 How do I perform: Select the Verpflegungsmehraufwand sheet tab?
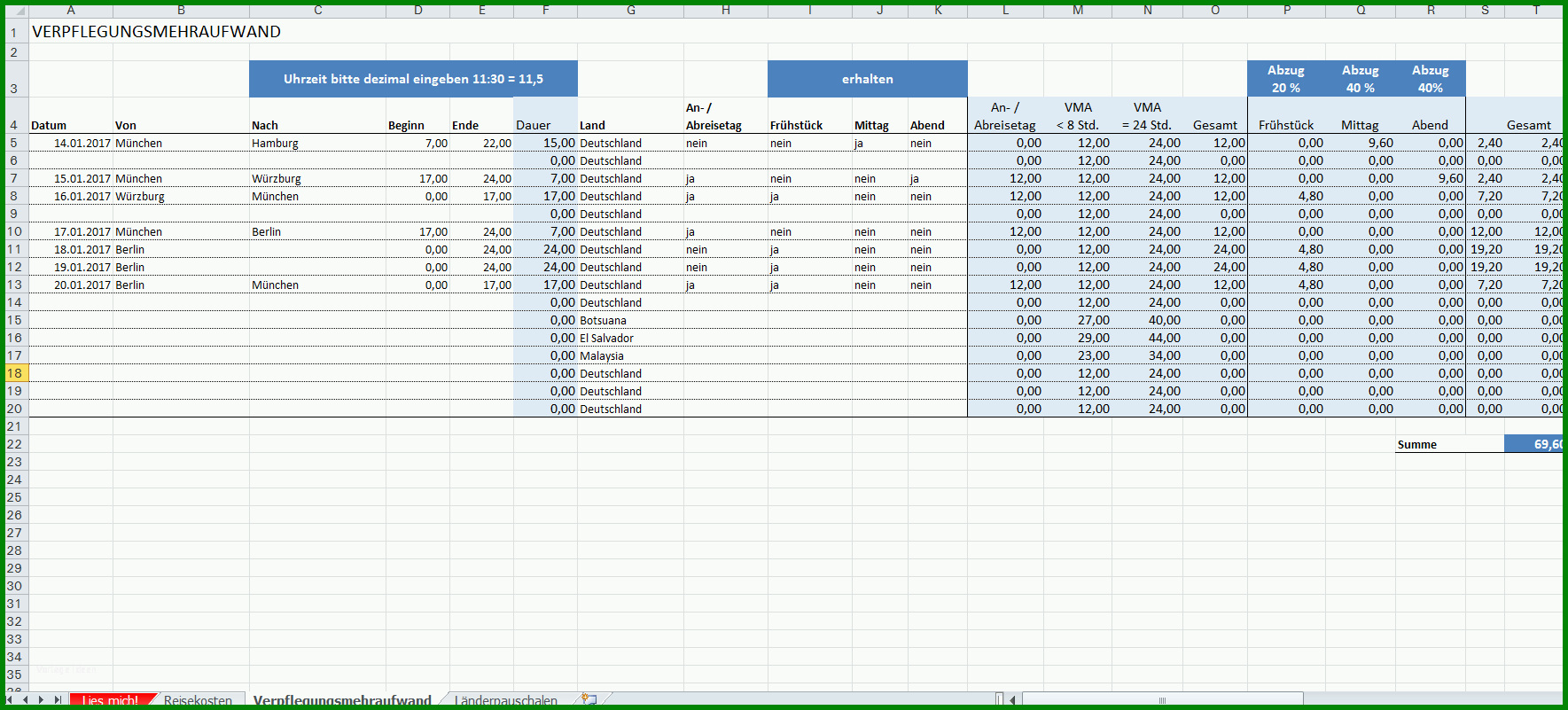coord(342,699)
